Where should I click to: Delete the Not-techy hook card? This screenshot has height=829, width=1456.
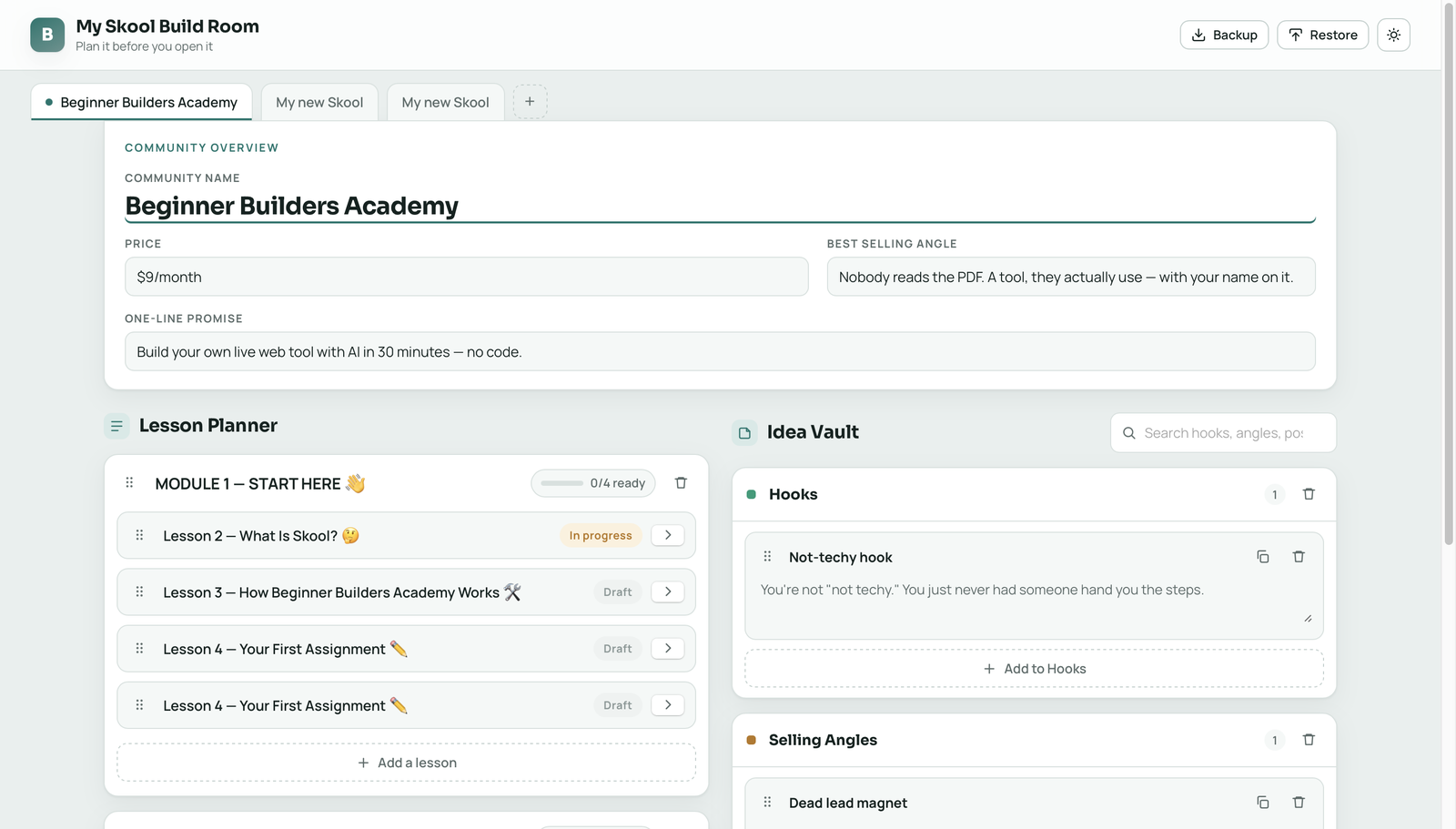1299,556
